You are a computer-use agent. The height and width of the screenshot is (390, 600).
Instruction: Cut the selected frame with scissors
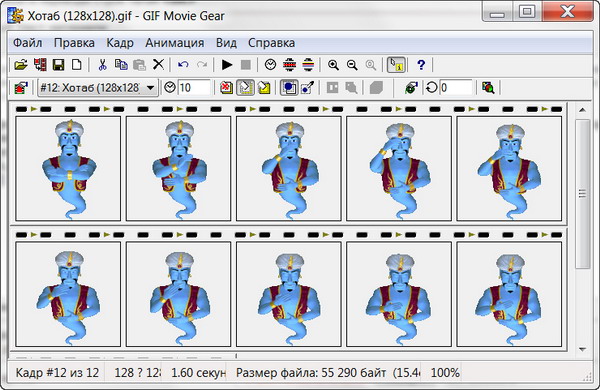click(102, 65)
